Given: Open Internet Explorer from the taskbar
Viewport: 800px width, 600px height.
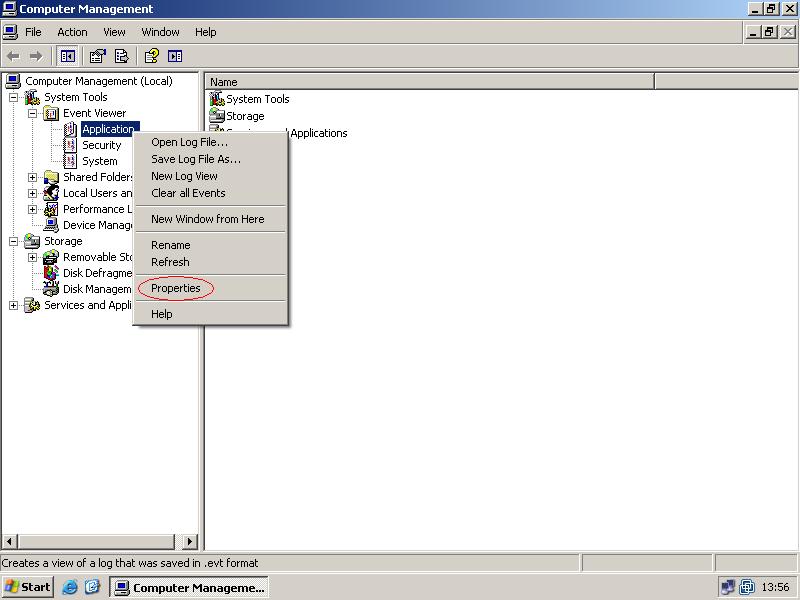Looking at the screenshot, I should (x=69, y=587).
